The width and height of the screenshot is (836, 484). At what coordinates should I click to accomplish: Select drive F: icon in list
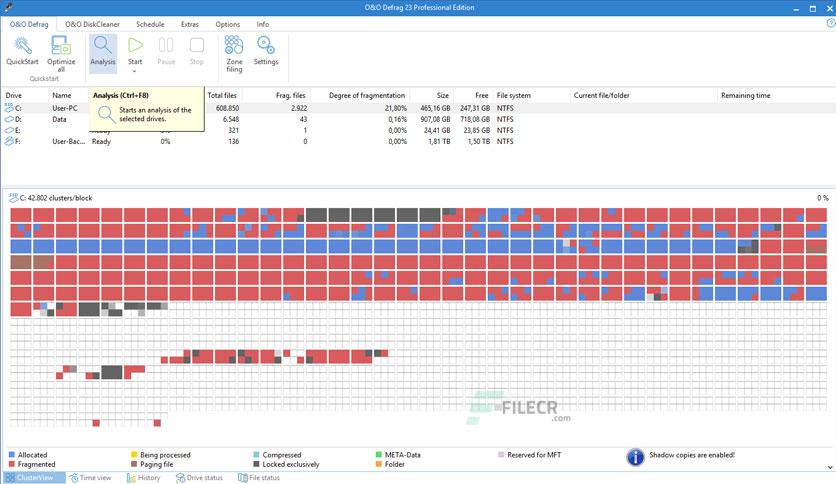(9, 141)
